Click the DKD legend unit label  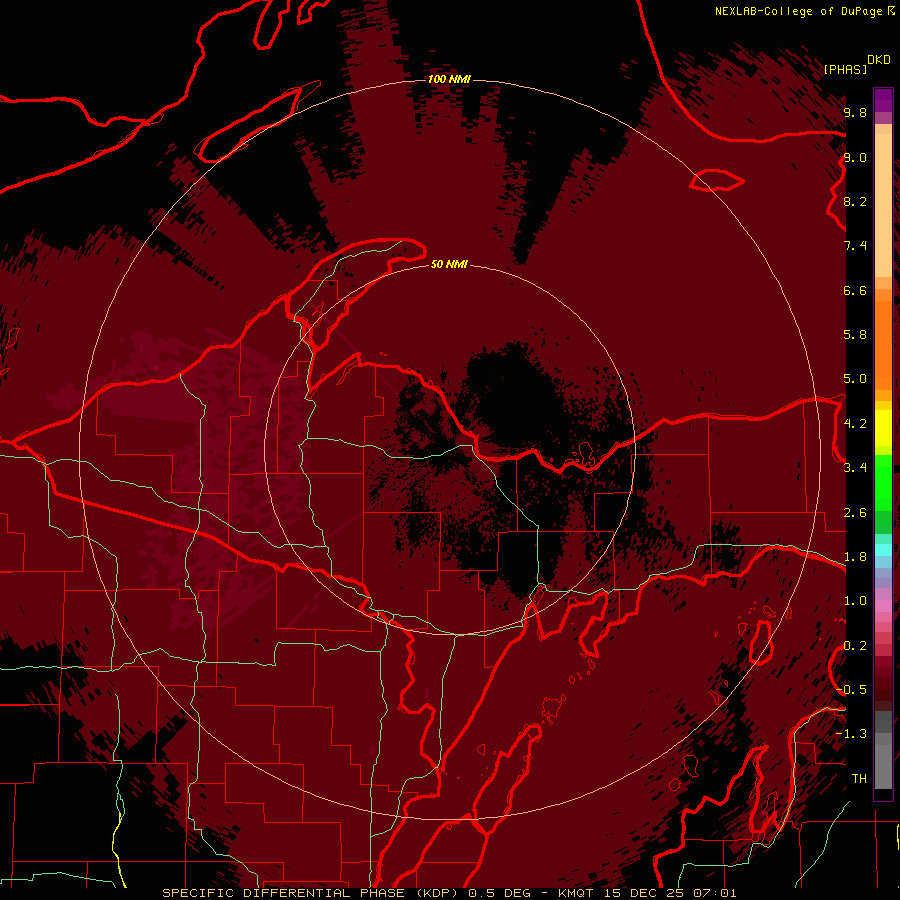pyautogui.click(x=879, y=60)
